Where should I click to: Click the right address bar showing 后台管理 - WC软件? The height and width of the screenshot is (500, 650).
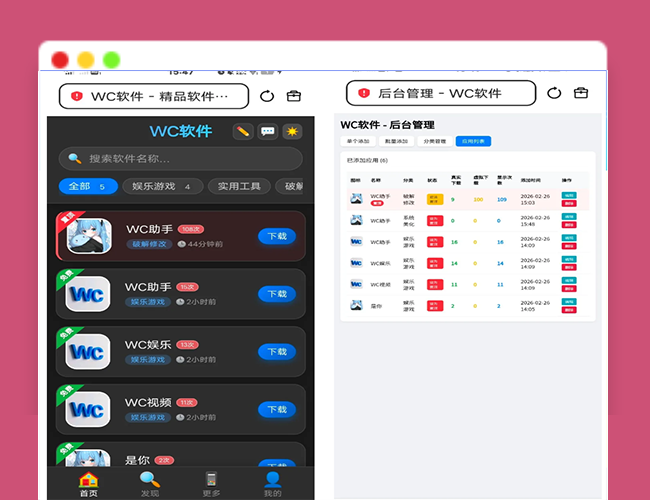pos(441,93)
